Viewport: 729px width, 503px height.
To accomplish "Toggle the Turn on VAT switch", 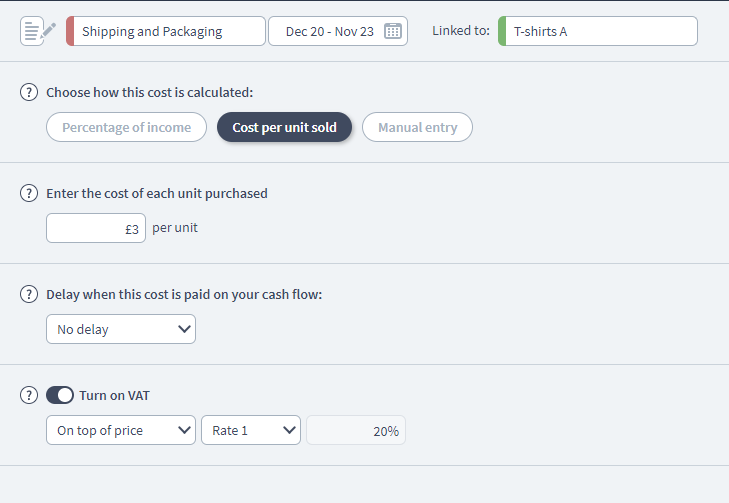I will tap(60, 395).
